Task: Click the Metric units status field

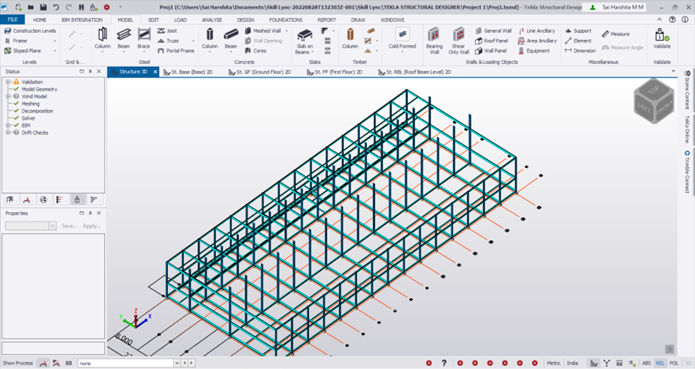Action: [x=553, y=363]
